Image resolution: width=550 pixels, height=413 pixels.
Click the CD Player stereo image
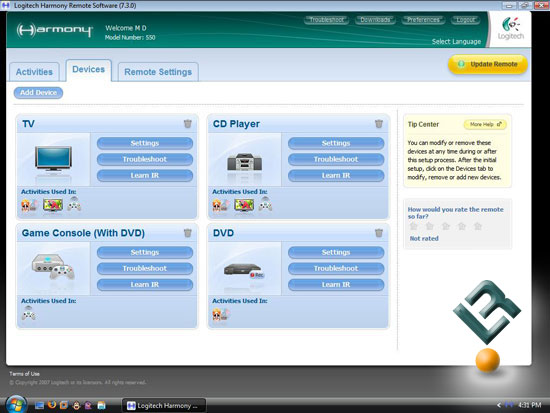pyautogui.click(x=244, y=162)
